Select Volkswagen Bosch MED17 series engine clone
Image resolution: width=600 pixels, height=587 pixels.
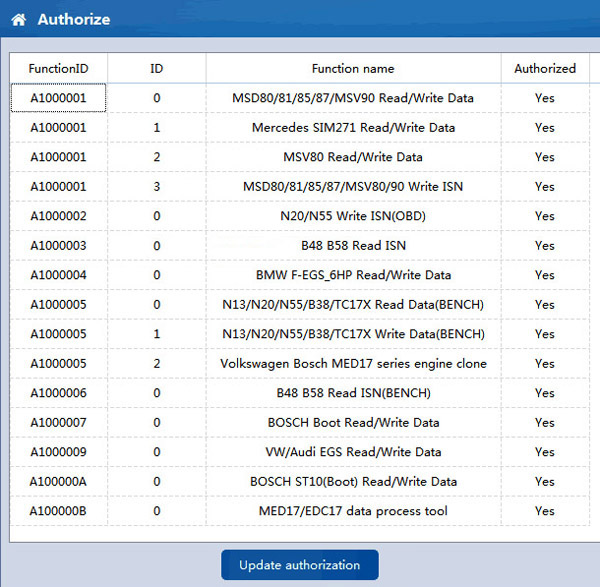tap(353, 364)
